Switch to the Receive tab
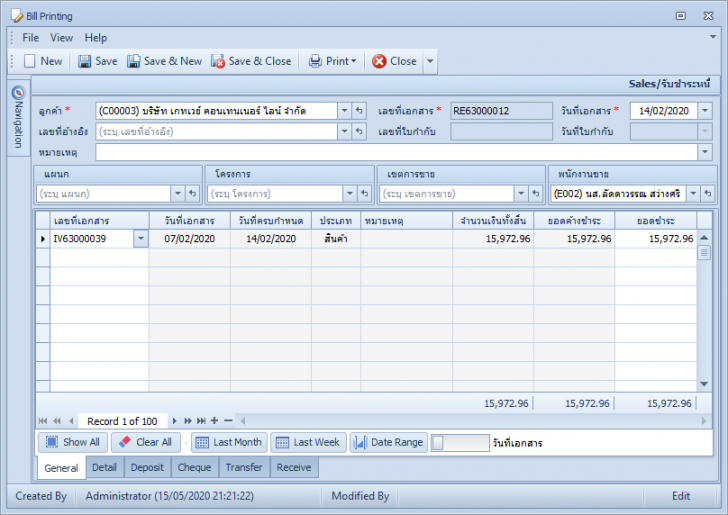 pos(294,467)
